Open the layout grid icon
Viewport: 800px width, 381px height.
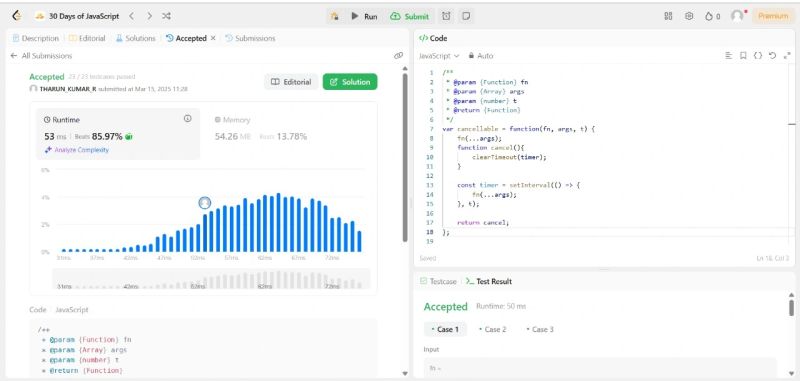pos(668,16)
